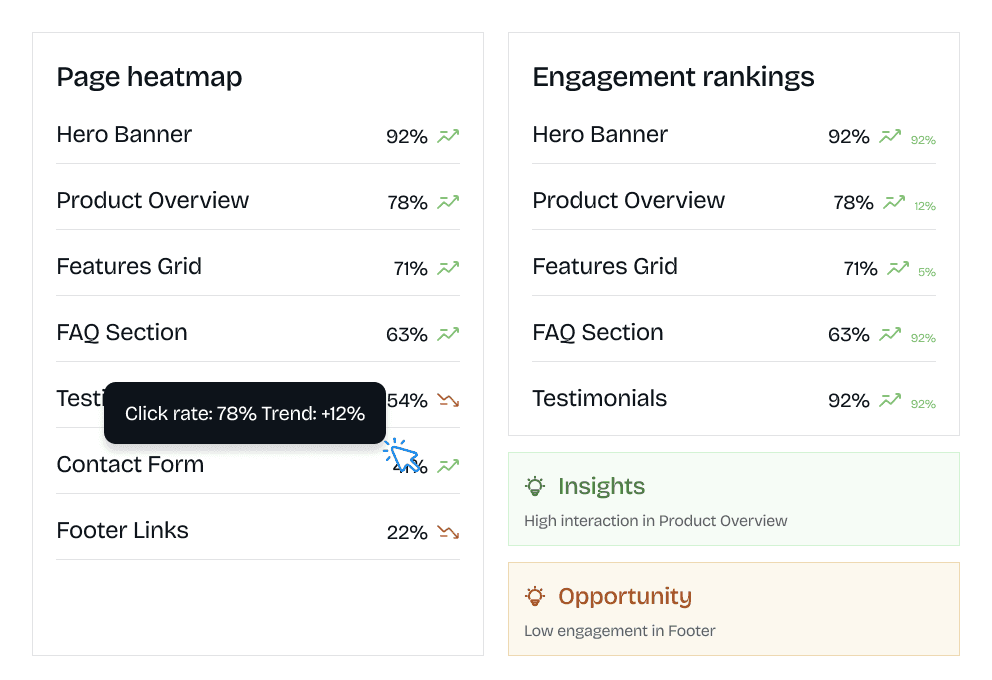Click the Insights heading
This screenshot has width=992, height=680.
(601, 487)
